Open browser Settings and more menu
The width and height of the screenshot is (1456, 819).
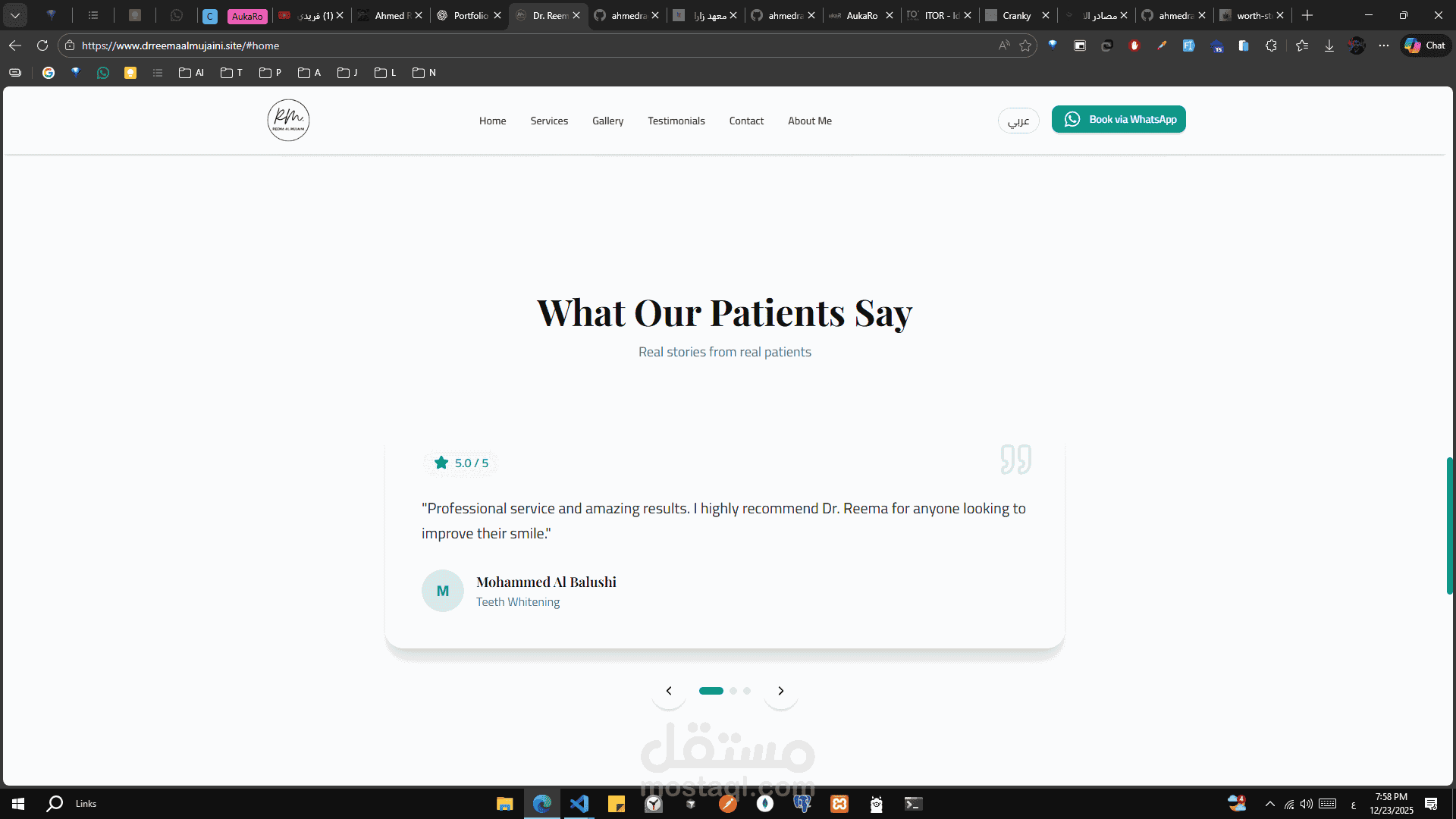[x=1384, y=45]
